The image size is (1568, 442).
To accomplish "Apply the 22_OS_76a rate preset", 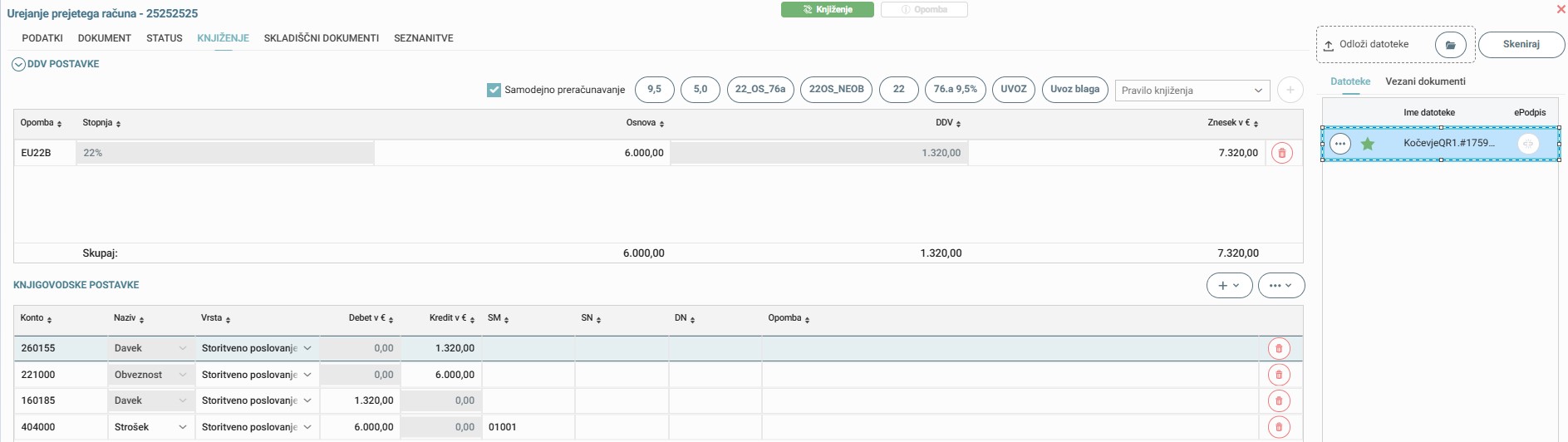I will tap(759, 89).
